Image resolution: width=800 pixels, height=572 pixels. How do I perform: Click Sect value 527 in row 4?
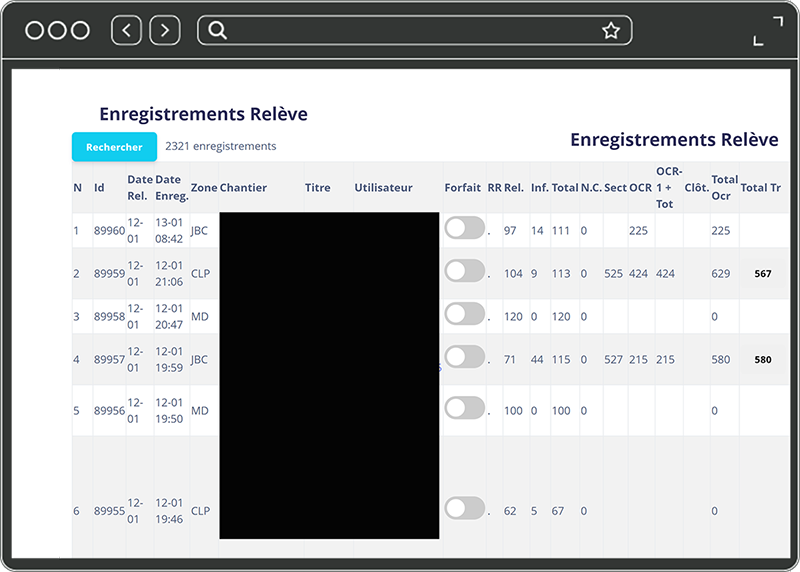point(613,359)
